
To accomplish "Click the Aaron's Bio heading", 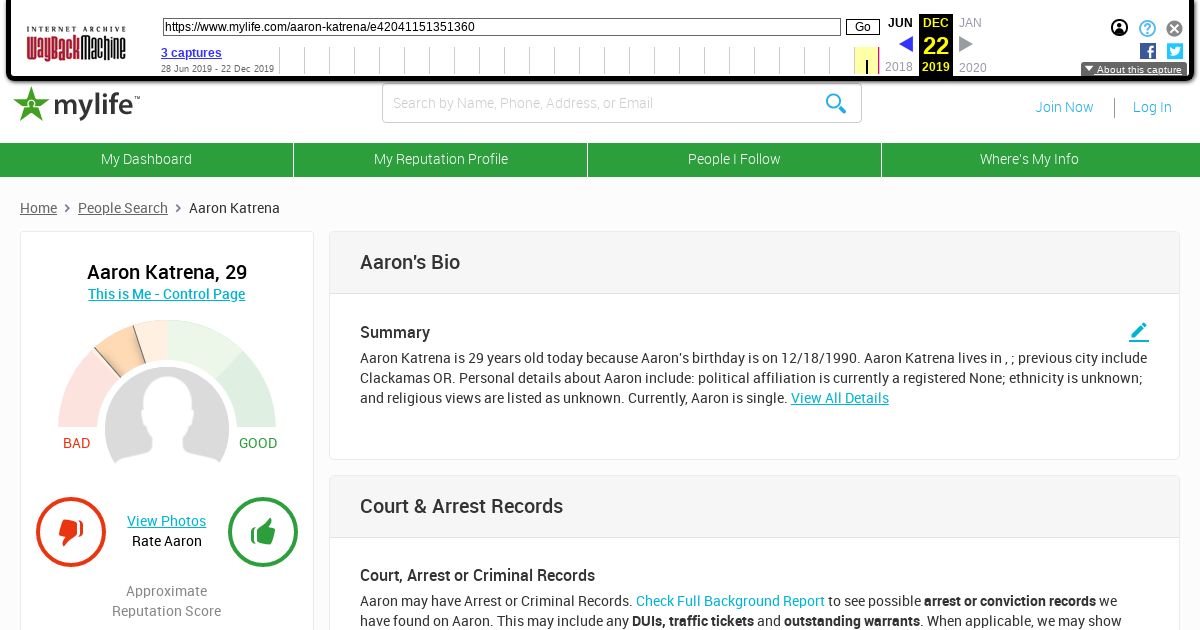I will (x=410, y=262).
